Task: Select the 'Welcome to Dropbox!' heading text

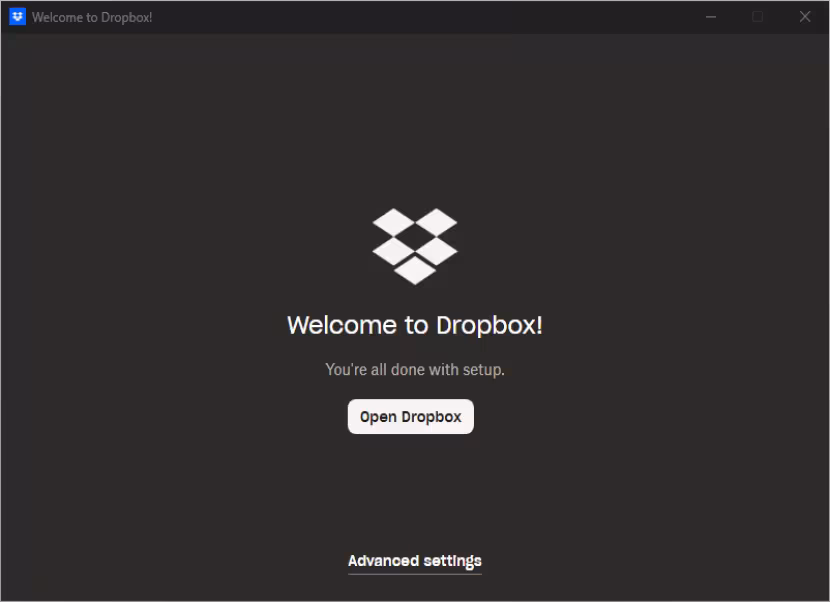Action: click(414, 325)
